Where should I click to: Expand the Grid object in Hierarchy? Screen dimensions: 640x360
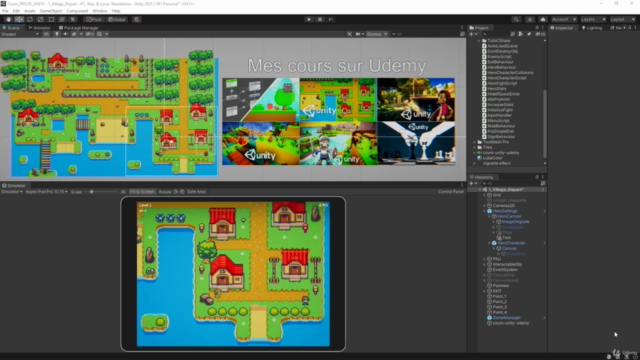(484, 195)
